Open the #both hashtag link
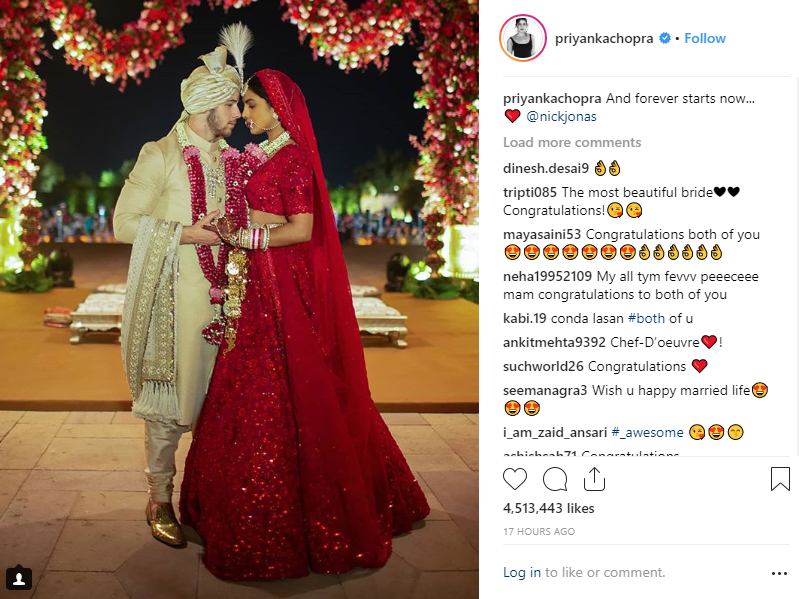This screenshot has height=599, width=799. click(x=646, y=318)
